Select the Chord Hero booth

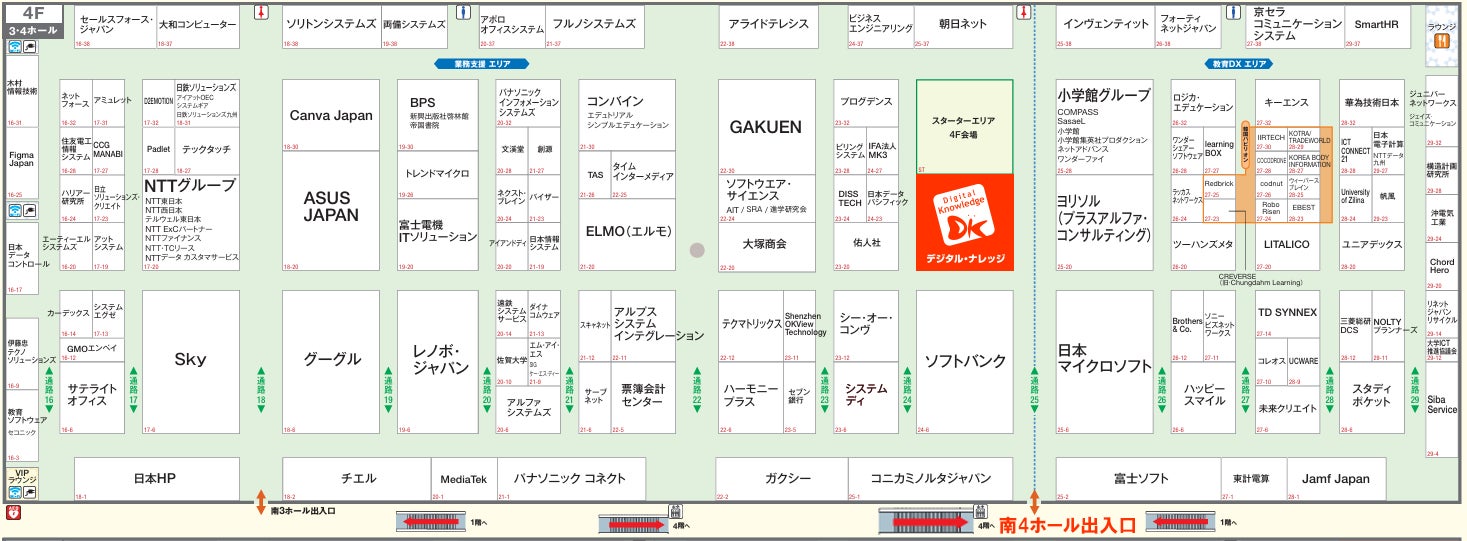1441,267
